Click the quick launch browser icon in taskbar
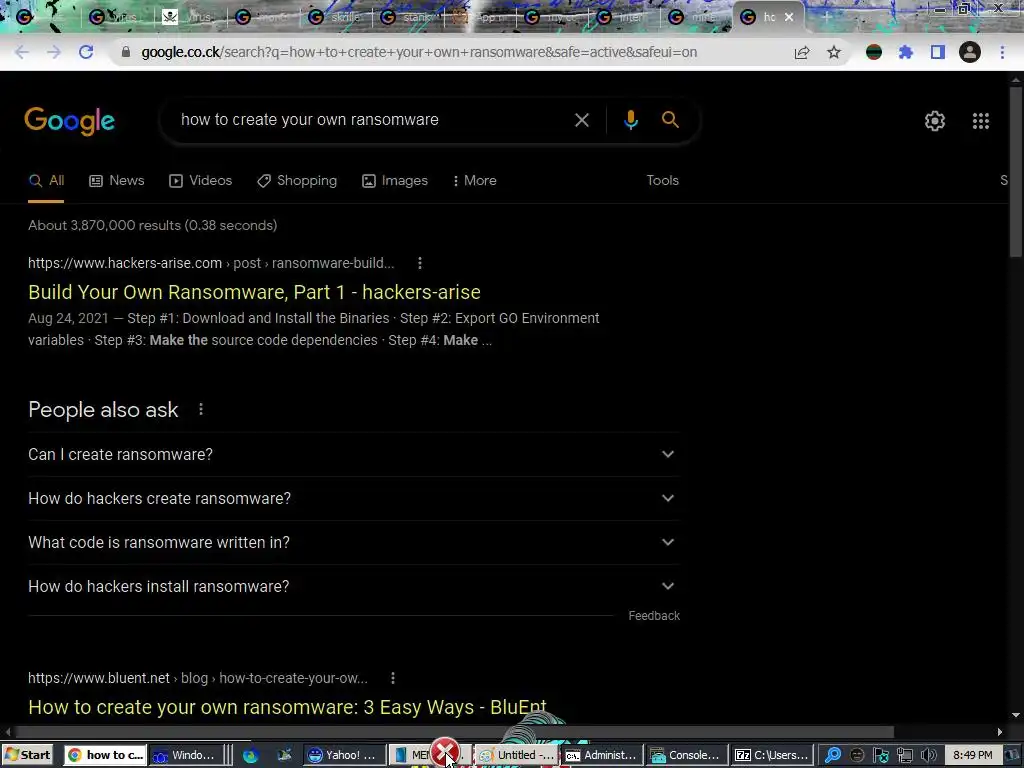Viewport: 1024px width, 768px height. [251, 756]
